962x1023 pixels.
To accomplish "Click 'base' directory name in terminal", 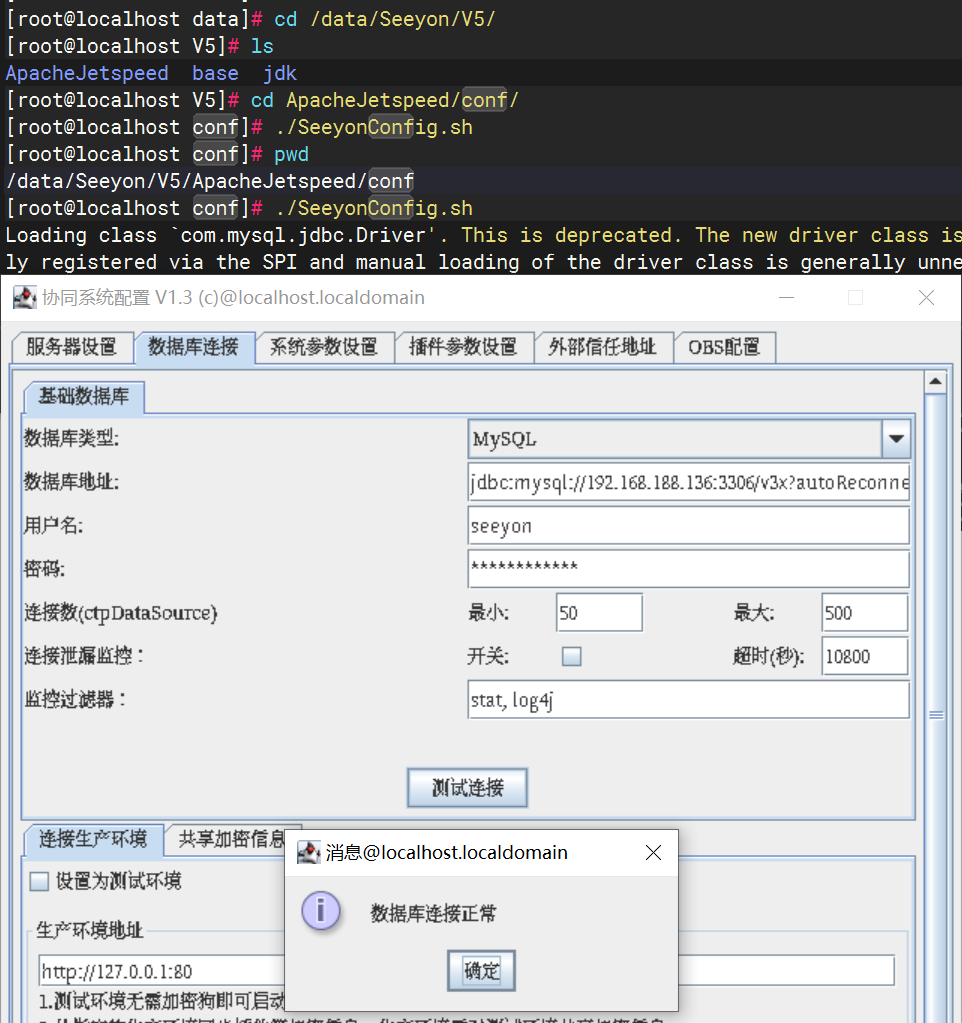I will [x=215, y=73].
